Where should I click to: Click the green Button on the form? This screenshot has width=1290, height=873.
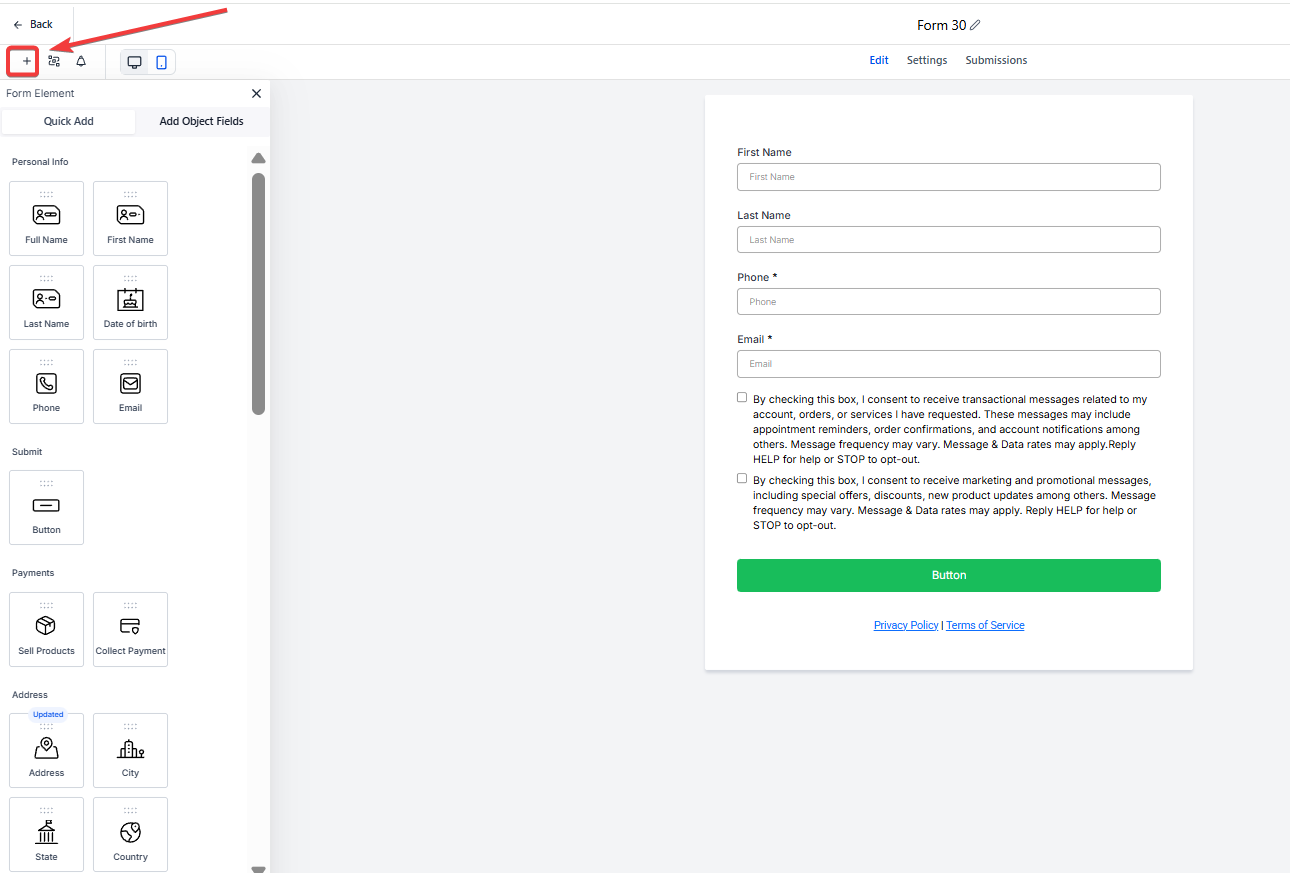point(948,575)
